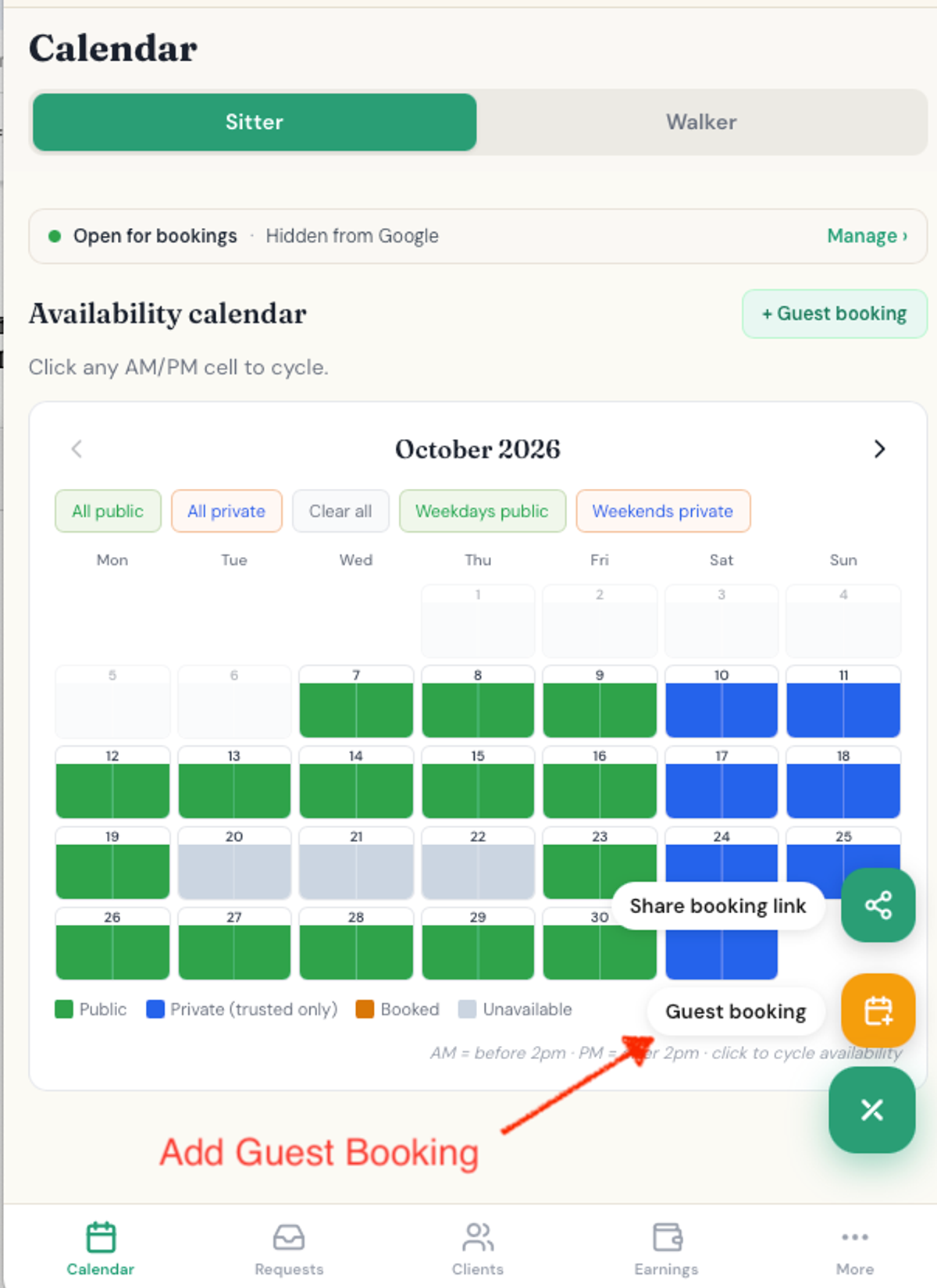
Task: Toggle the AM cell of October 22
Action: (x=450, y=872)
